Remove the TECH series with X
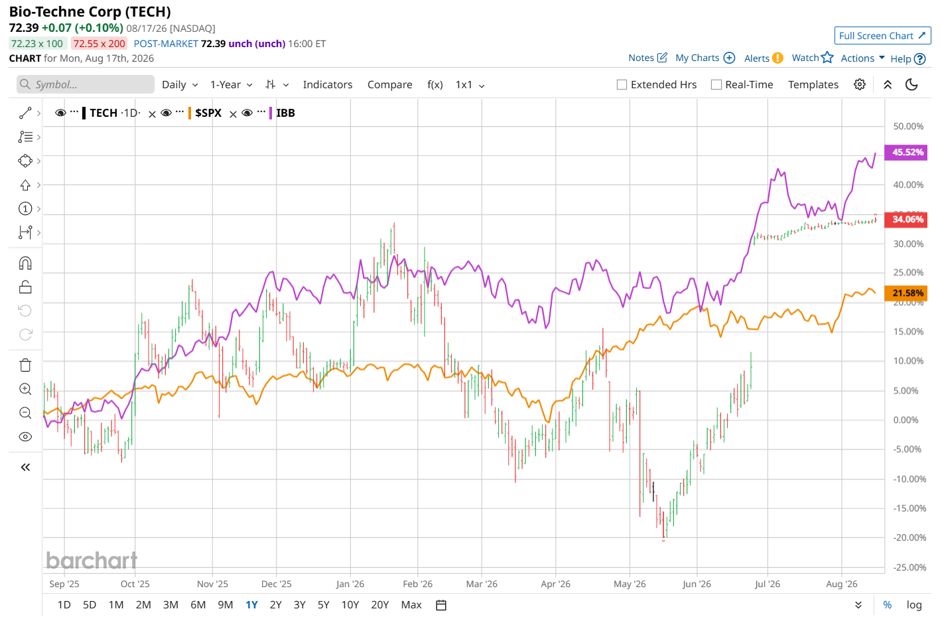Image resolution: width=940 pixels, height=619 pixels. click(152, 114)
